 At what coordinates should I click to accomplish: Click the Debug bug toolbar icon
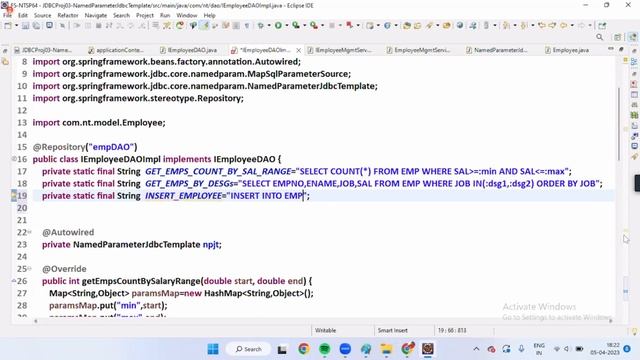(260, 25)
